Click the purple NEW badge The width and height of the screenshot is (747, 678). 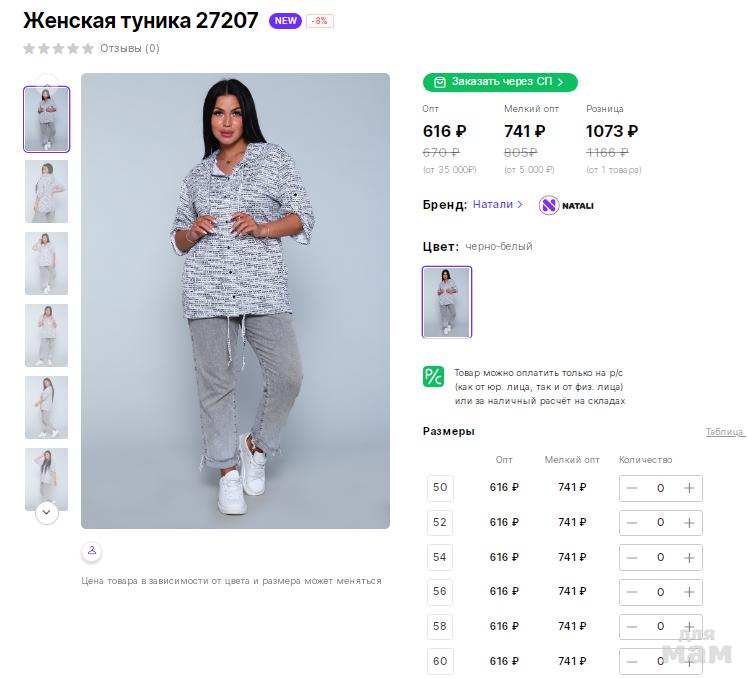[x=285, y=21]
